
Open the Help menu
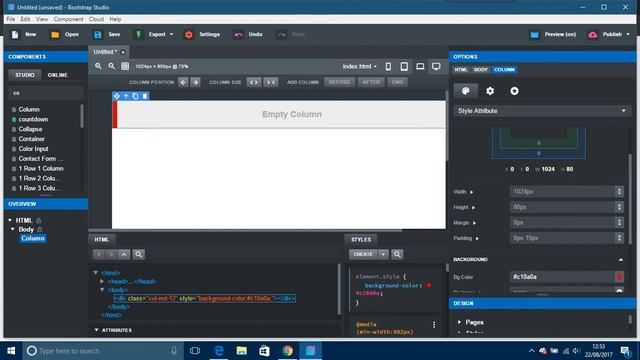[115, 19]
